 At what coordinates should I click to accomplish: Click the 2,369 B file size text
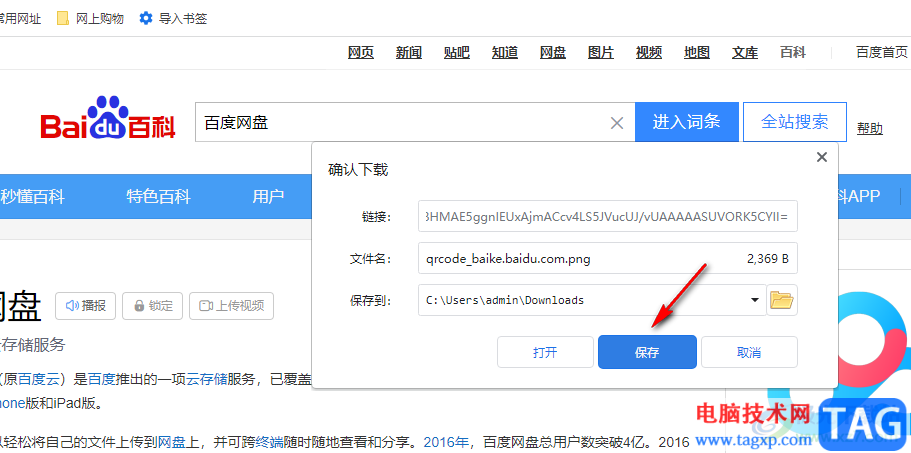tap(767, 259)
